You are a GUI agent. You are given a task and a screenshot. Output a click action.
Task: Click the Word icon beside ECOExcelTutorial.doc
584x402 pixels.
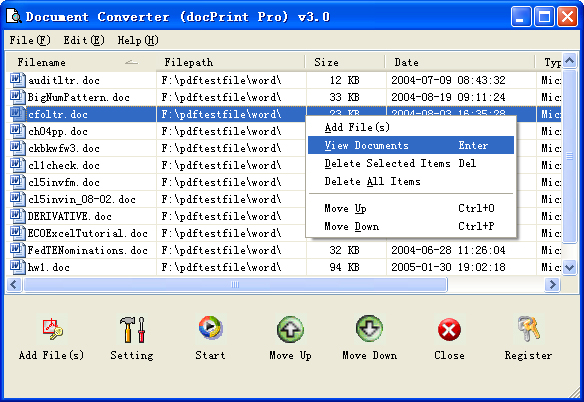tap(17, 233)
